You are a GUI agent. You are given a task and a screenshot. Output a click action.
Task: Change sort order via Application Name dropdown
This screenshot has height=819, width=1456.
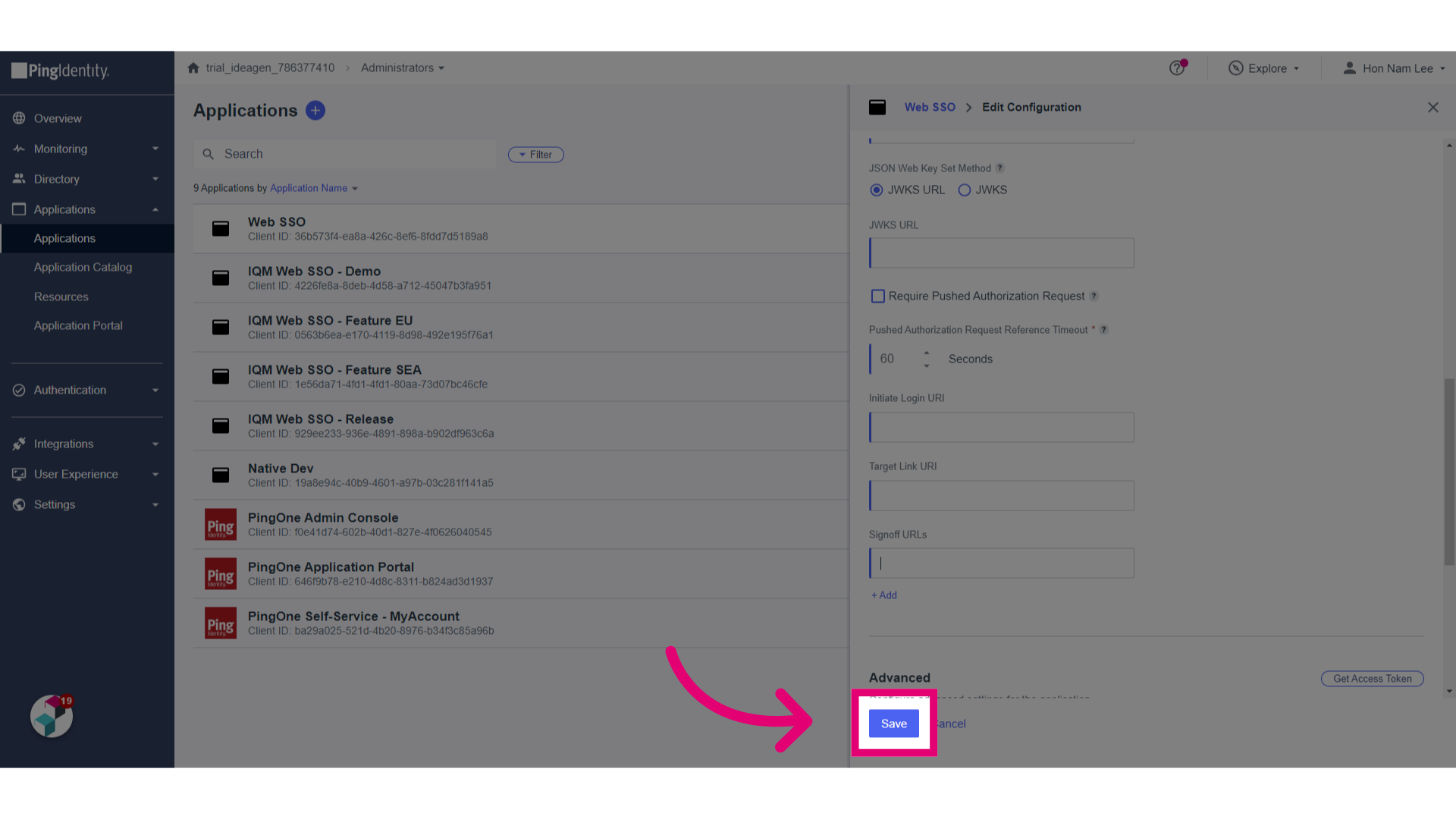tap(314, 188)
